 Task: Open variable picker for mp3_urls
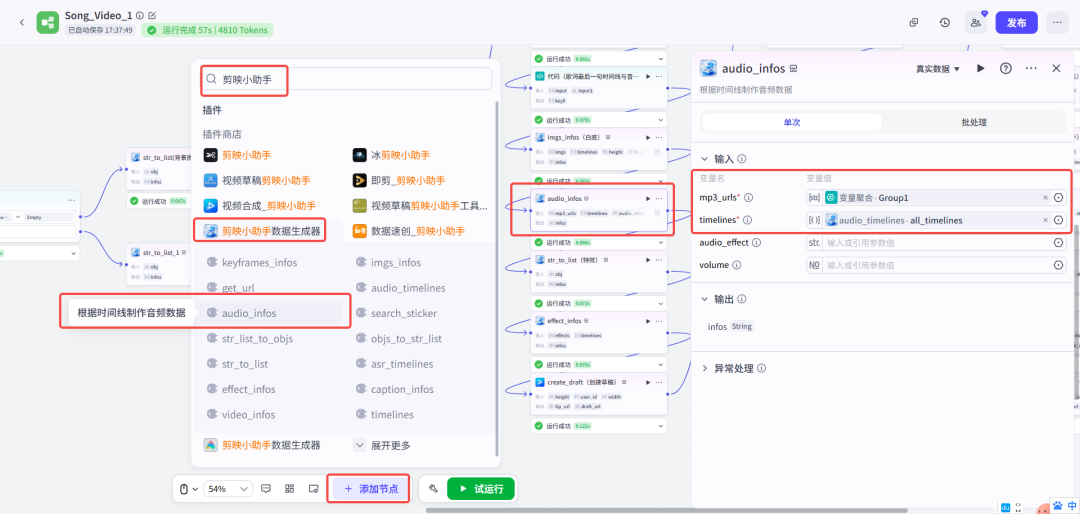click(x=1059, y=198)
